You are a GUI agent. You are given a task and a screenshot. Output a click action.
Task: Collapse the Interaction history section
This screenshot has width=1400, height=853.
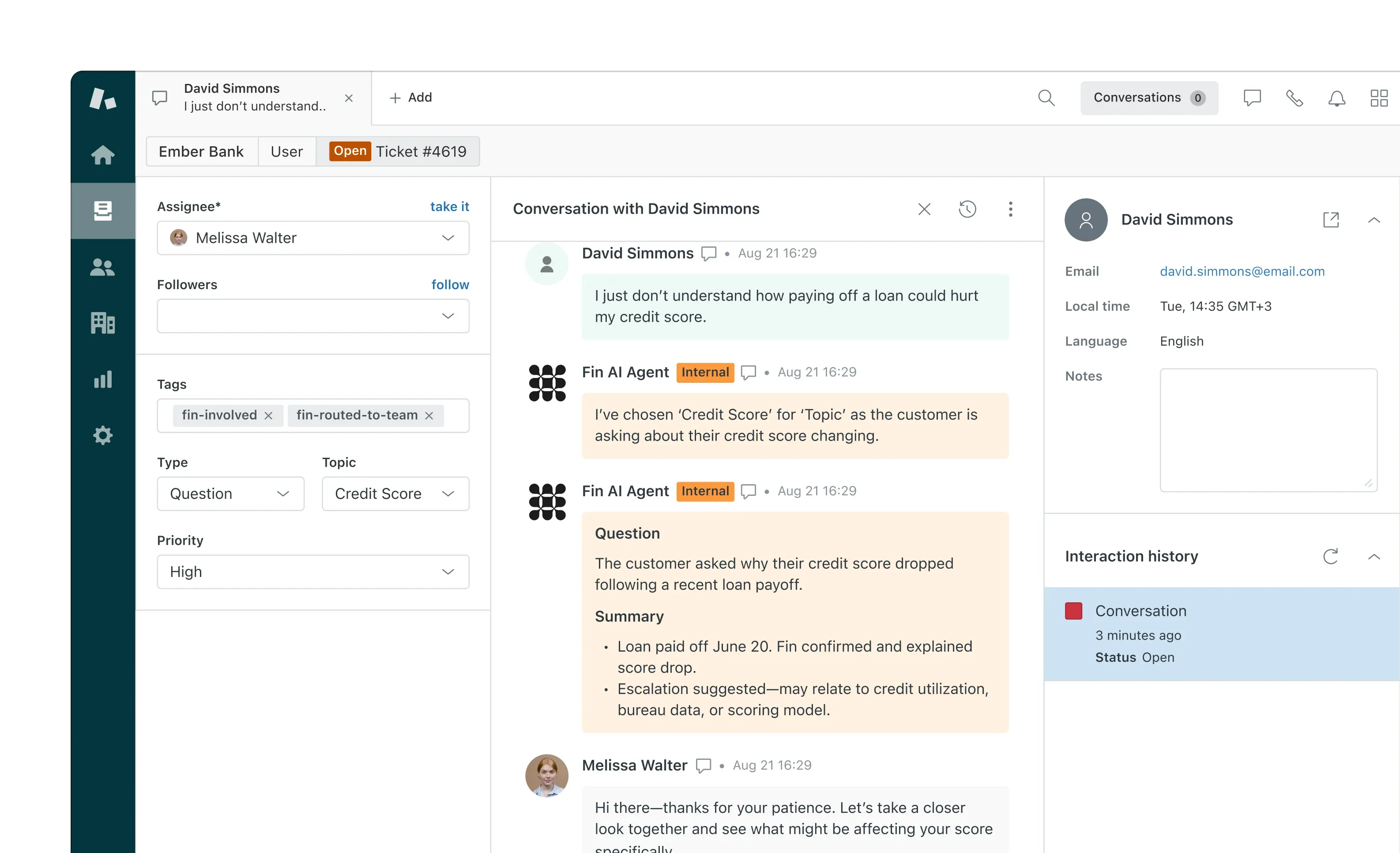pos(1374,556)
